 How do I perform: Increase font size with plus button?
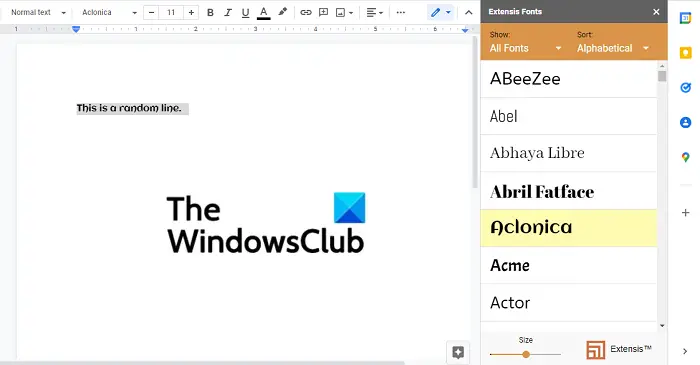[x=191, y=12]
